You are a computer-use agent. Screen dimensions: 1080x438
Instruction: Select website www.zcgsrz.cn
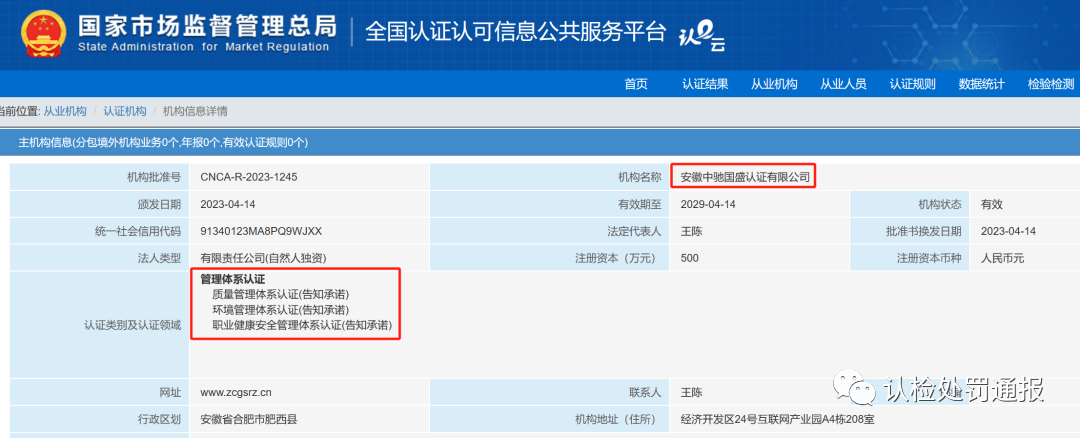236,393
